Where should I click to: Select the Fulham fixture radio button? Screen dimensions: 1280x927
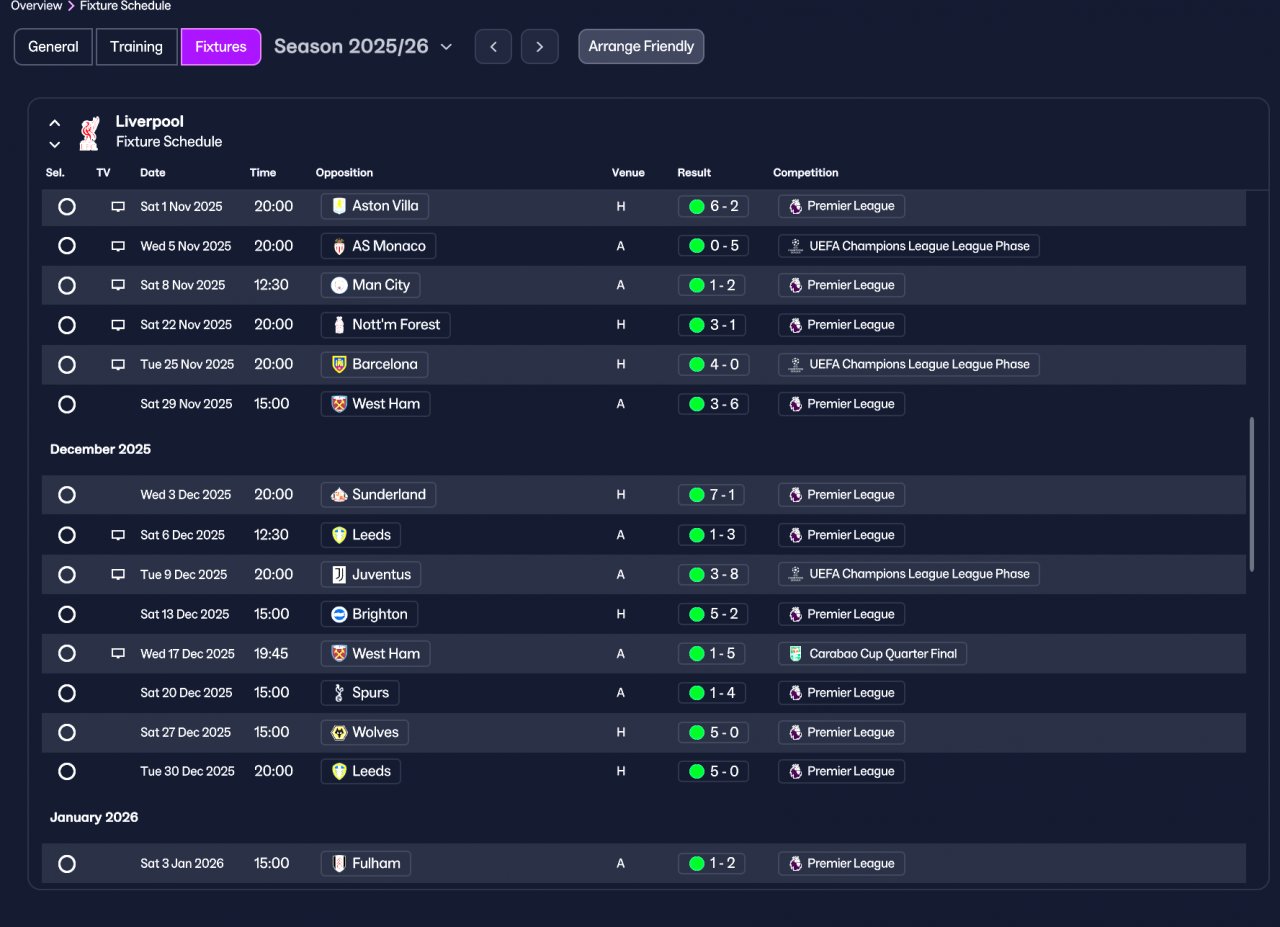click(x=67, y=864)
